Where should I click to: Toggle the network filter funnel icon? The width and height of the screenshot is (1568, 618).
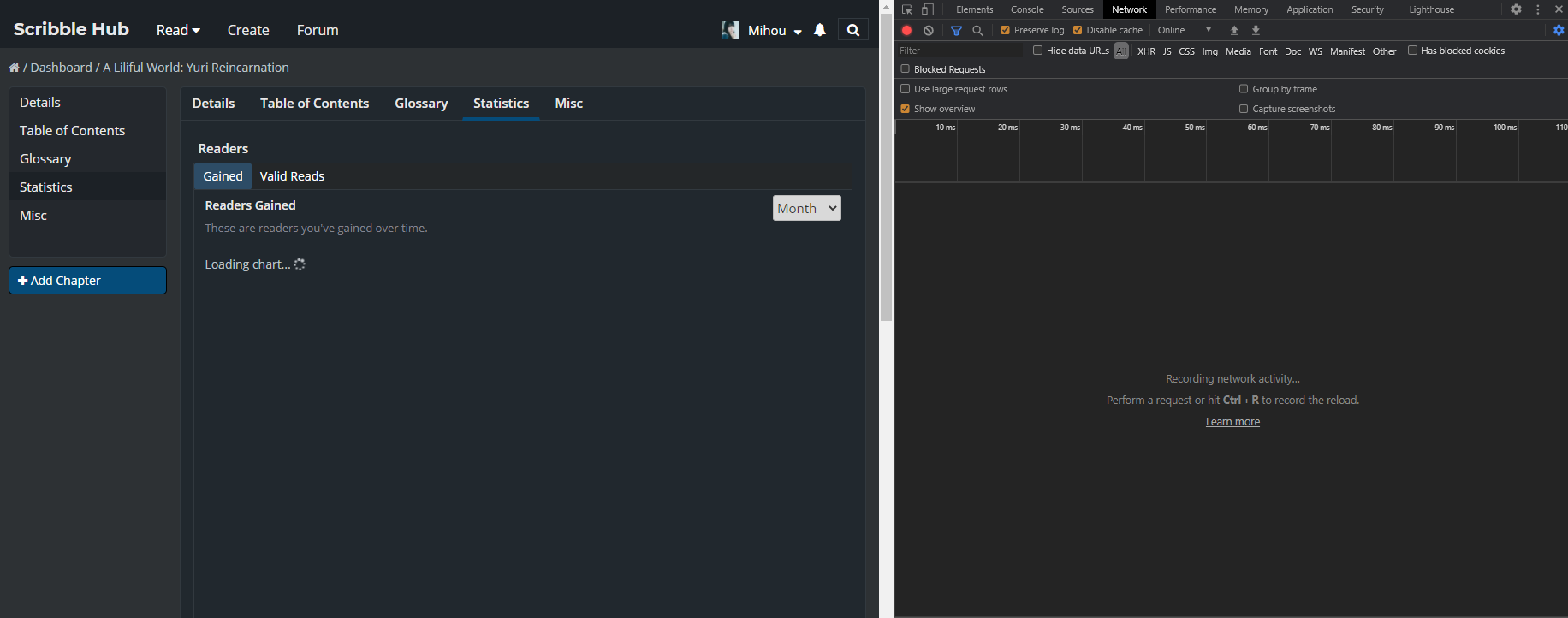(956, 30)
